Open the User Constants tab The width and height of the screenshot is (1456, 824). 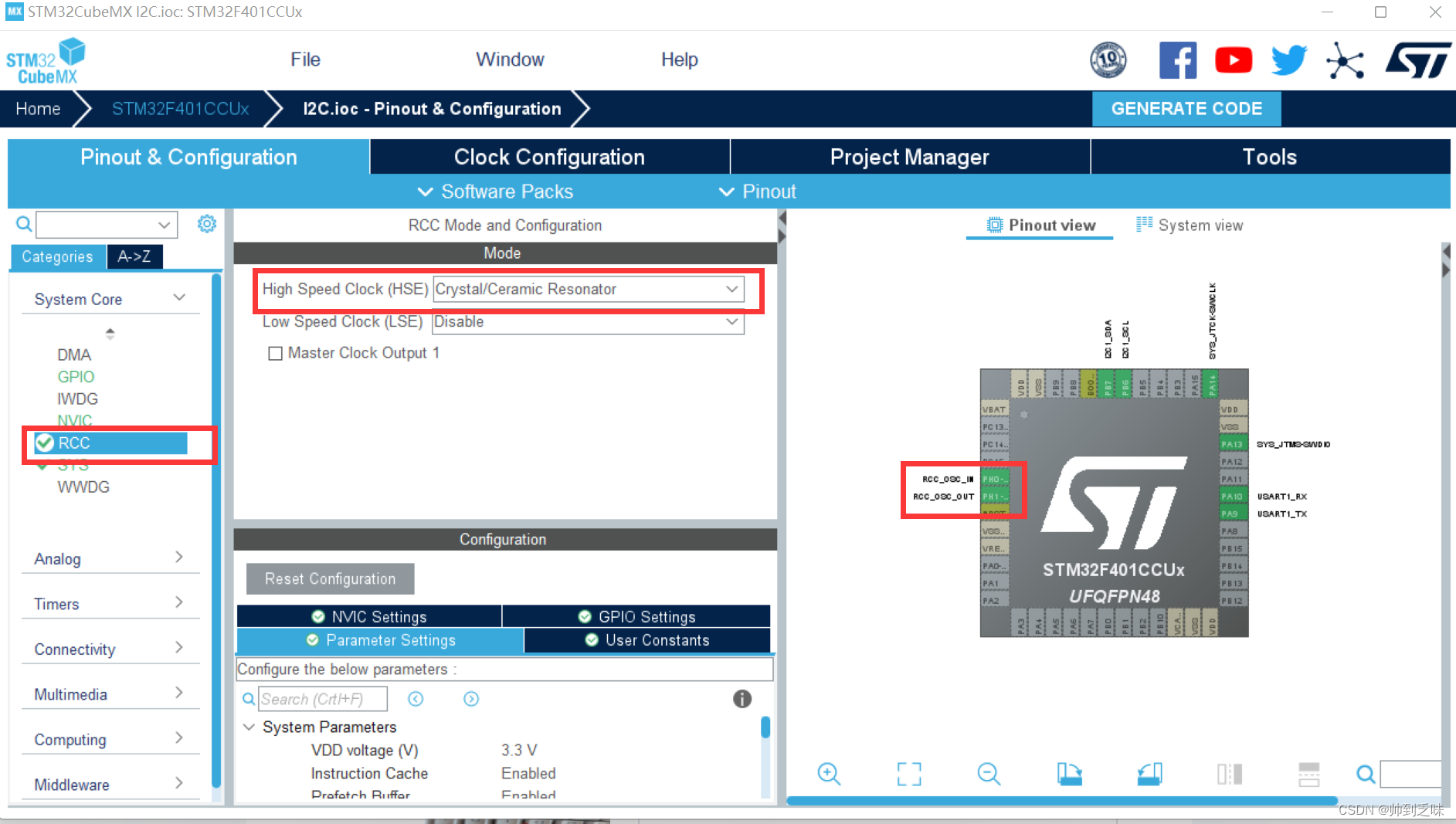(x=647, y=639)
